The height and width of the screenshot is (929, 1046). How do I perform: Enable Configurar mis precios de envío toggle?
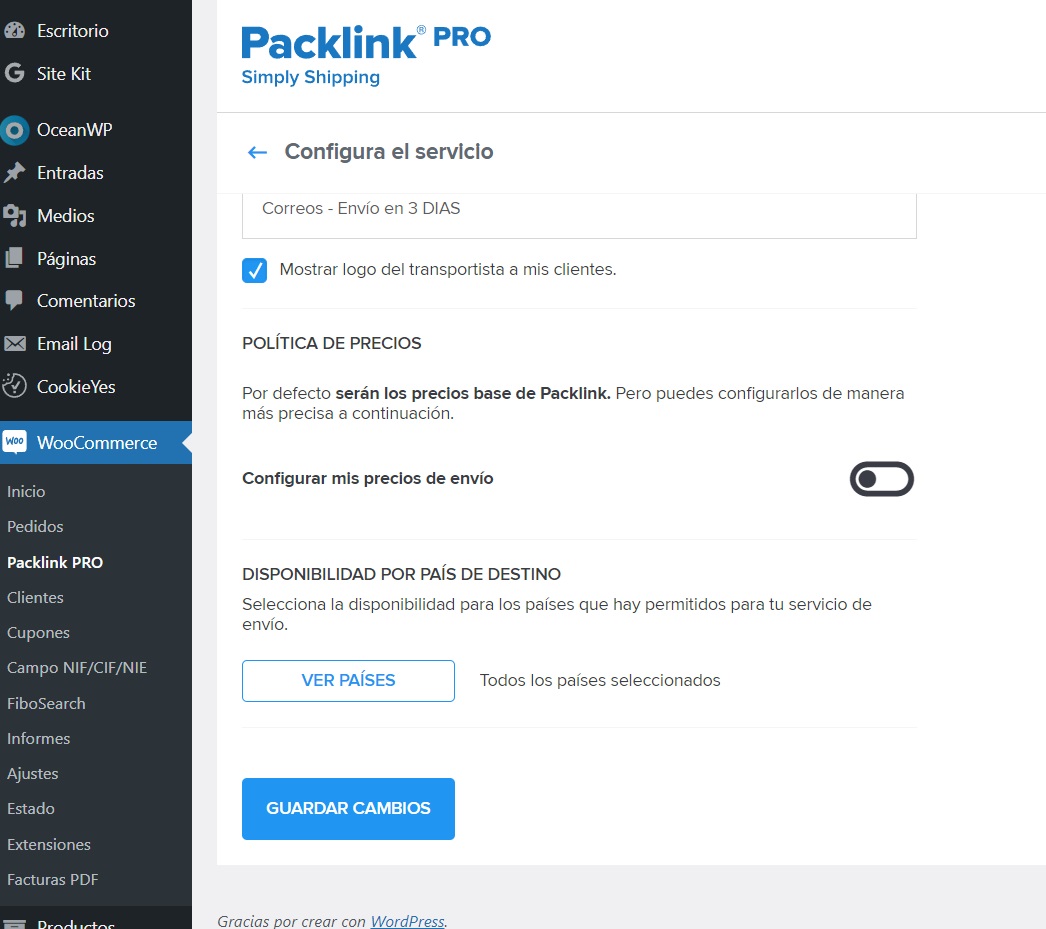pos(881,479)
